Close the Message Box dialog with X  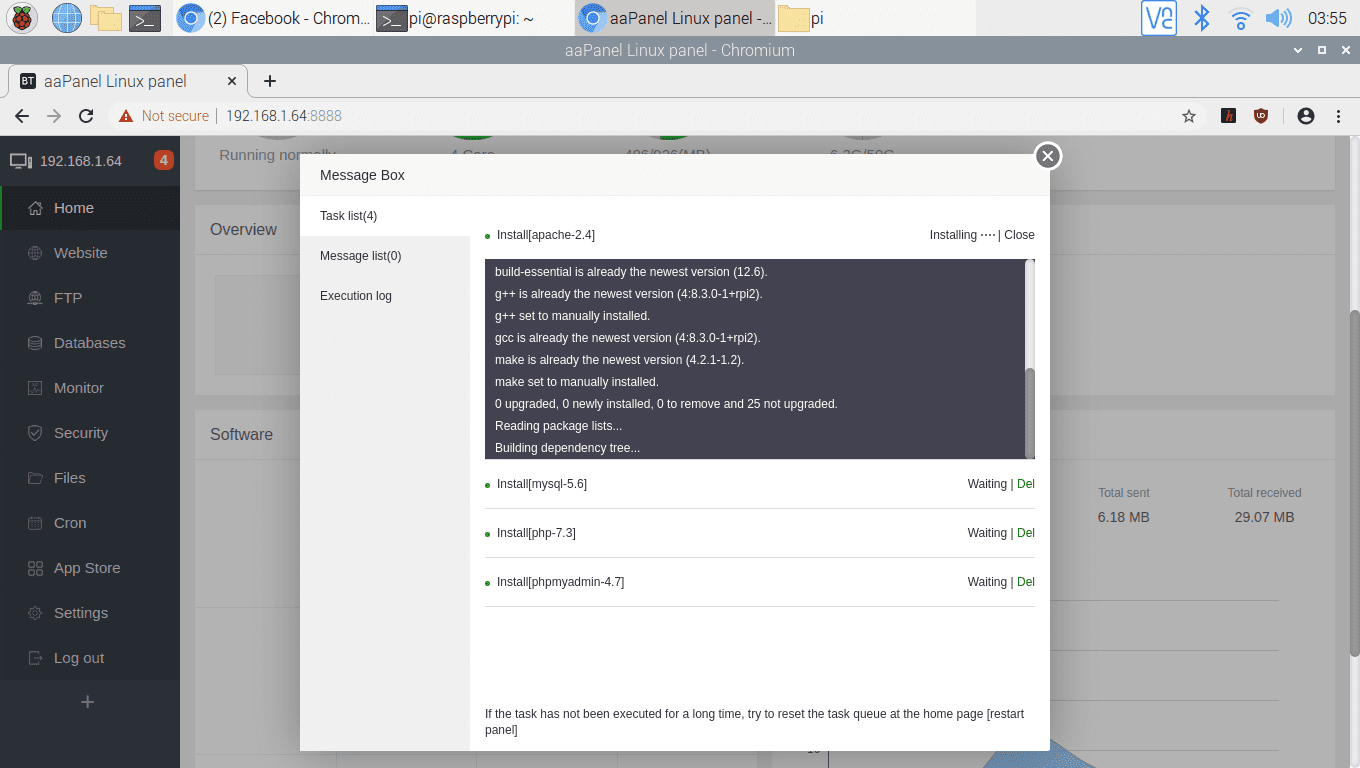click(1047, 156)
